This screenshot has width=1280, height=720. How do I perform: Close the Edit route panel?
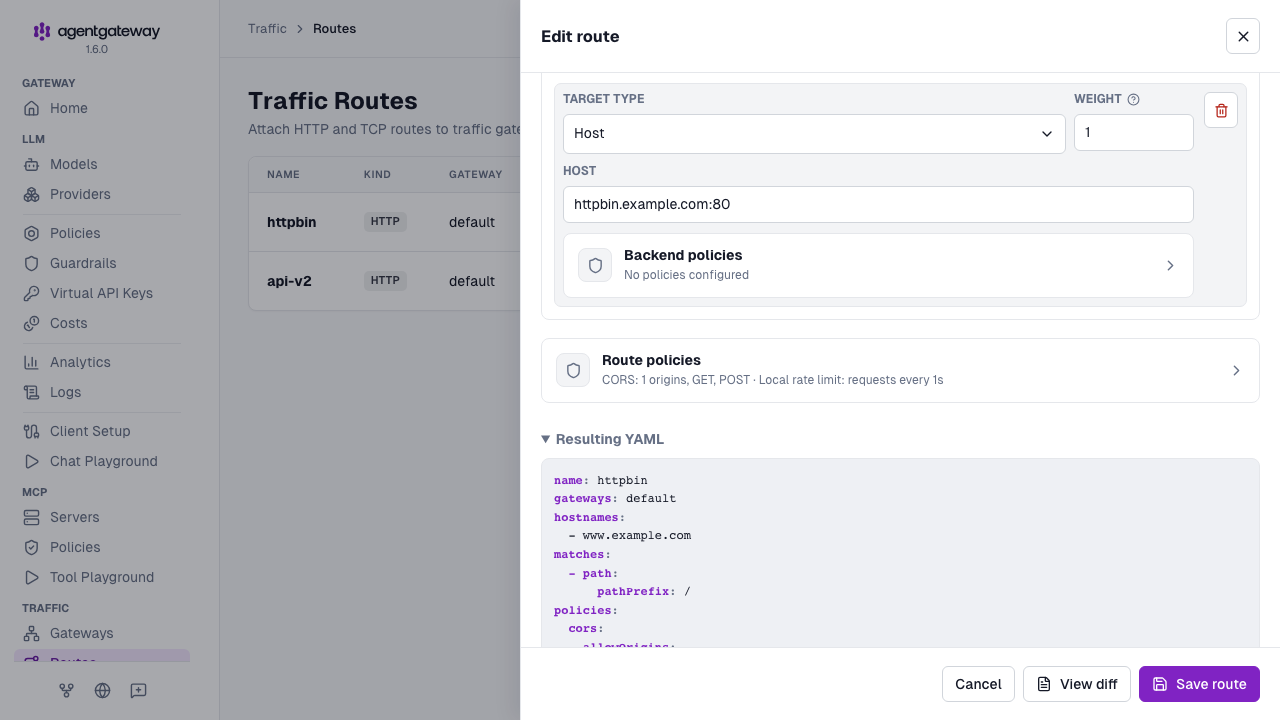(1243, 36)
